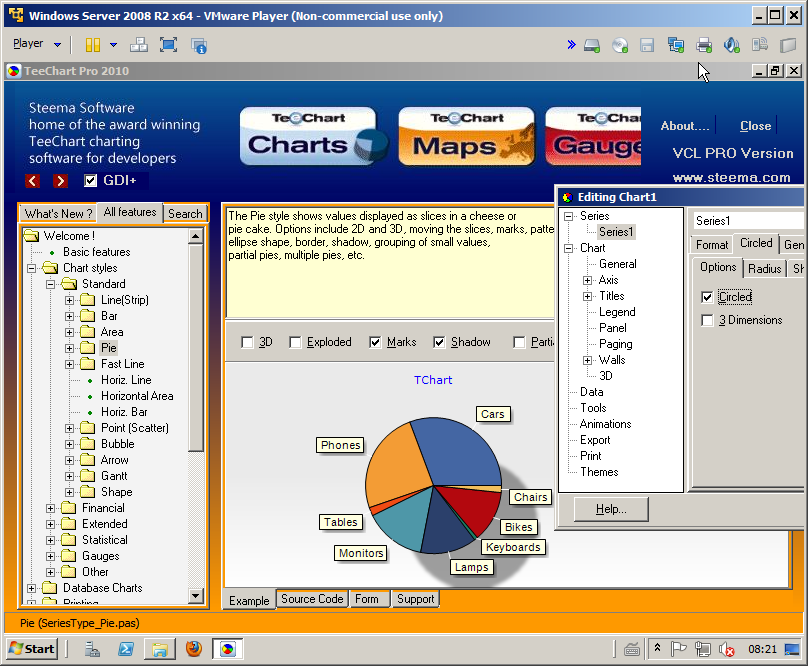Click the CD/DVD drive device icon

[620, 45]
